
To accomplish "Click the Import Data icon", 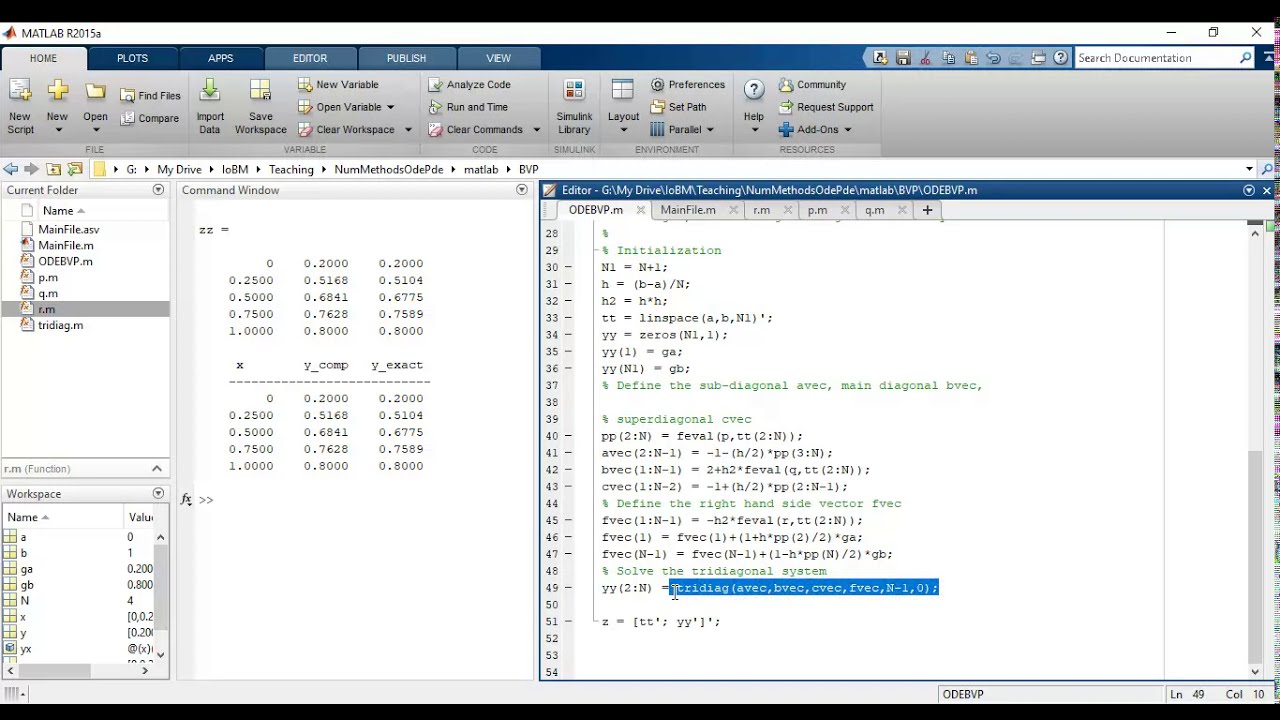I will click(209, 92).
